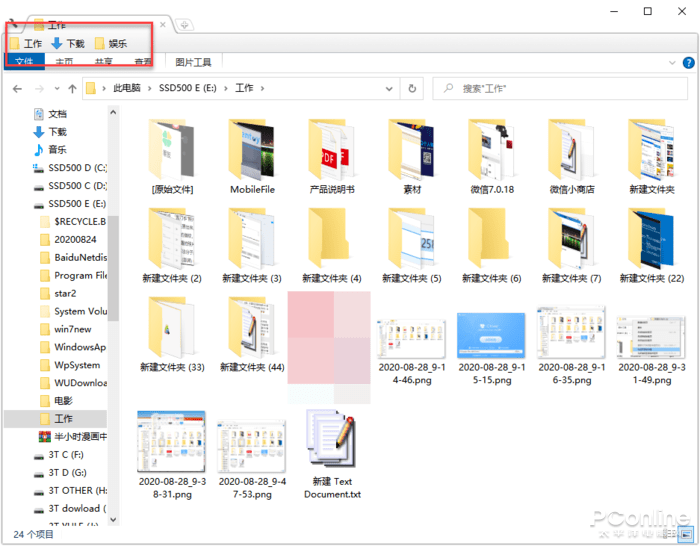Open the 文件 ribbon menu
Image resolution: width=700 pixels, height=546 pixels.
24,62
